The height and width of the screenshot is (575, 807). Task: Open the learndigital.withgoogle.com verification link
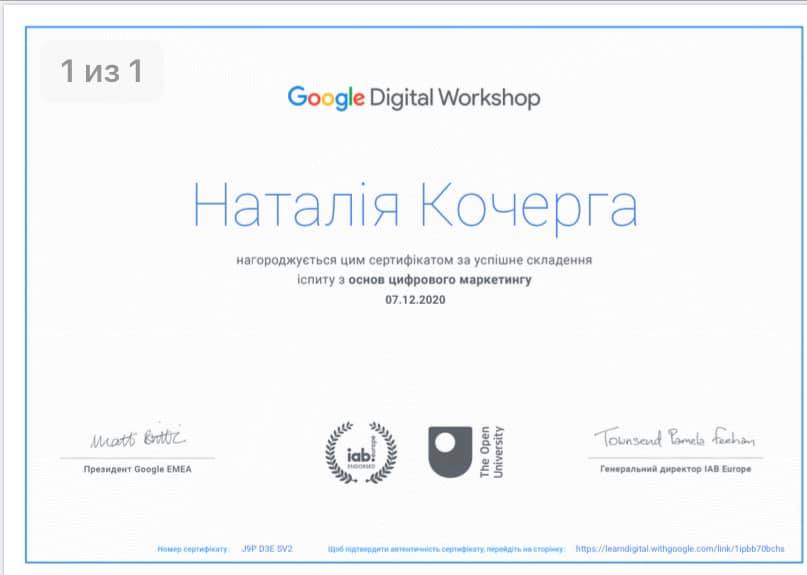(x=680, y=549)
